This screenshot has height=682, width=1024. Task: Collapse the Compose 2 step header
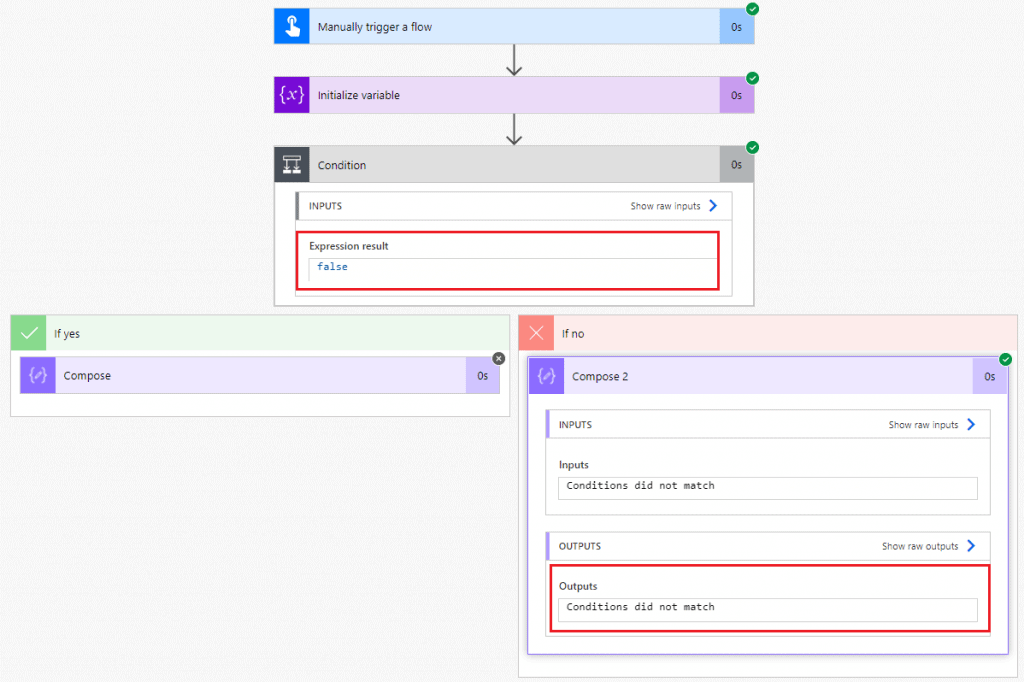click(768, 376)
